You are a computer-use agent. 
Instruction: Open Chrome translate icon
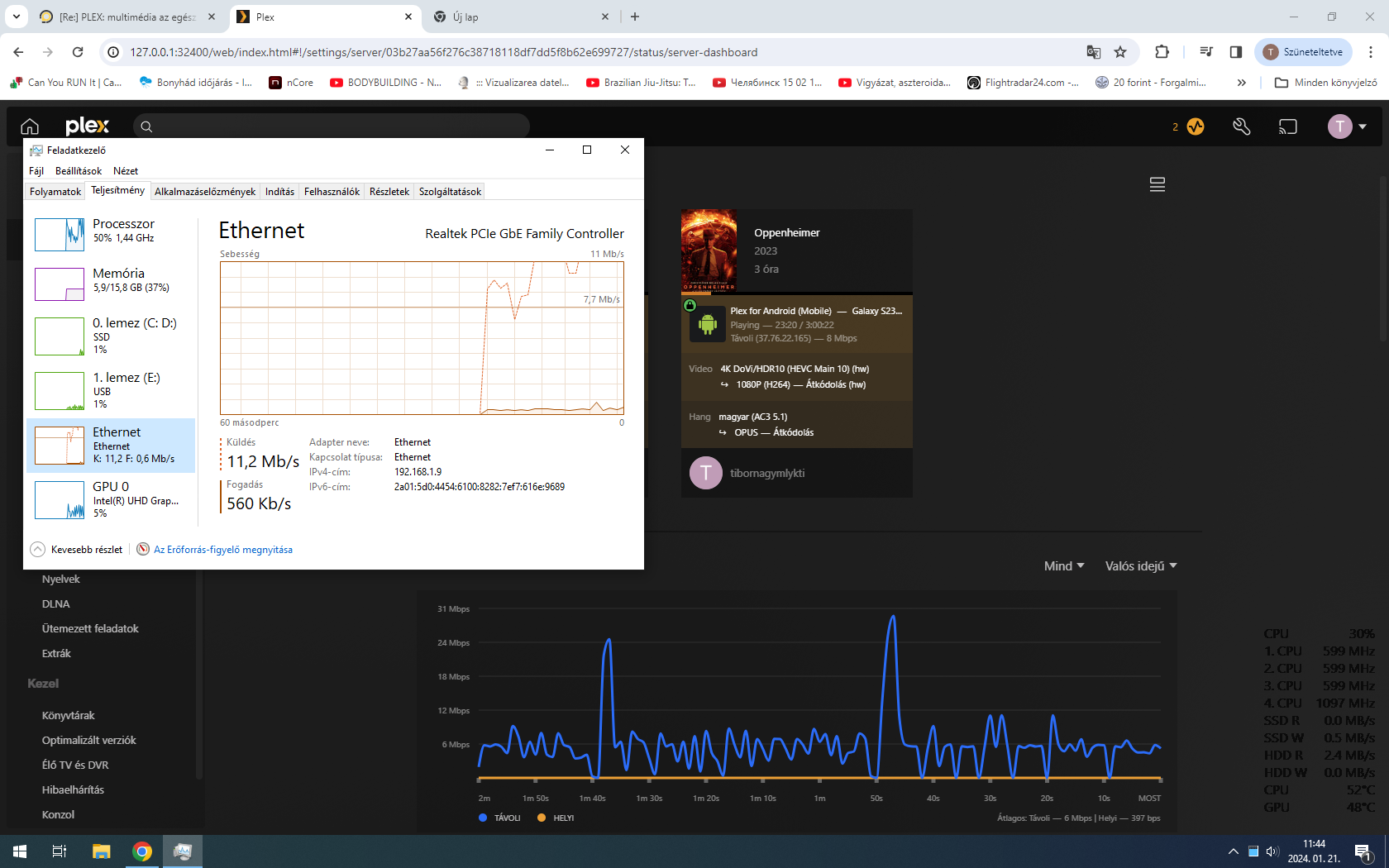1093,52
